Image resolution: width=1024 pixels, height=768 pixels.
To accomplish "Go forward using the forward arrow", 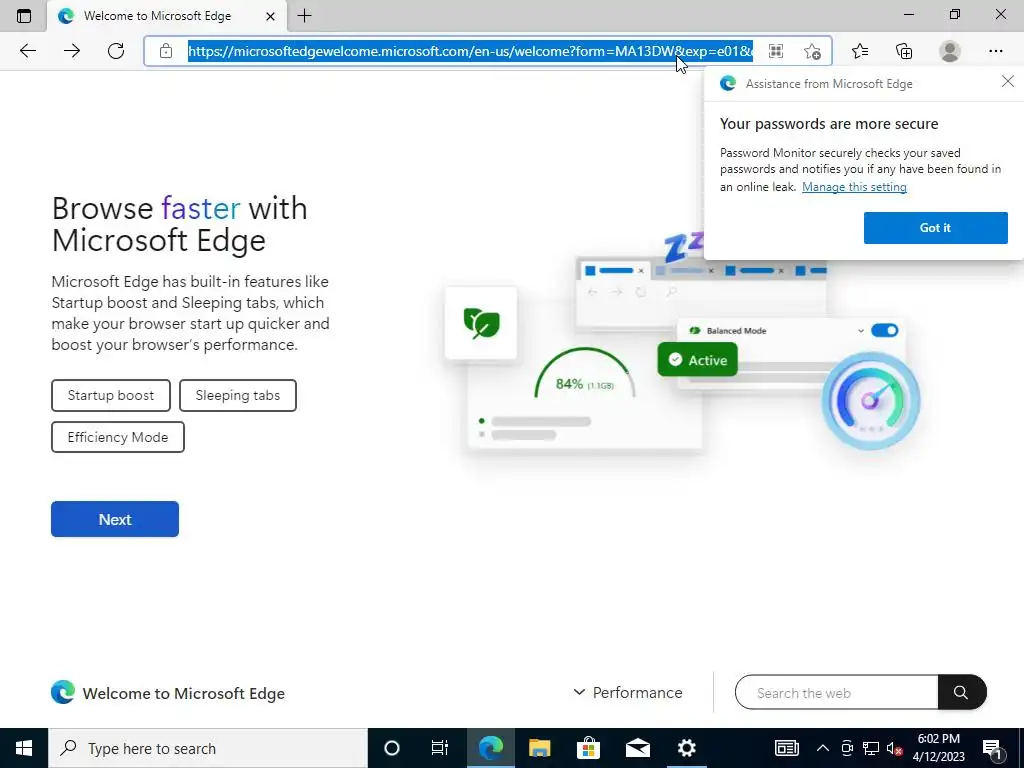I will 72,51.
